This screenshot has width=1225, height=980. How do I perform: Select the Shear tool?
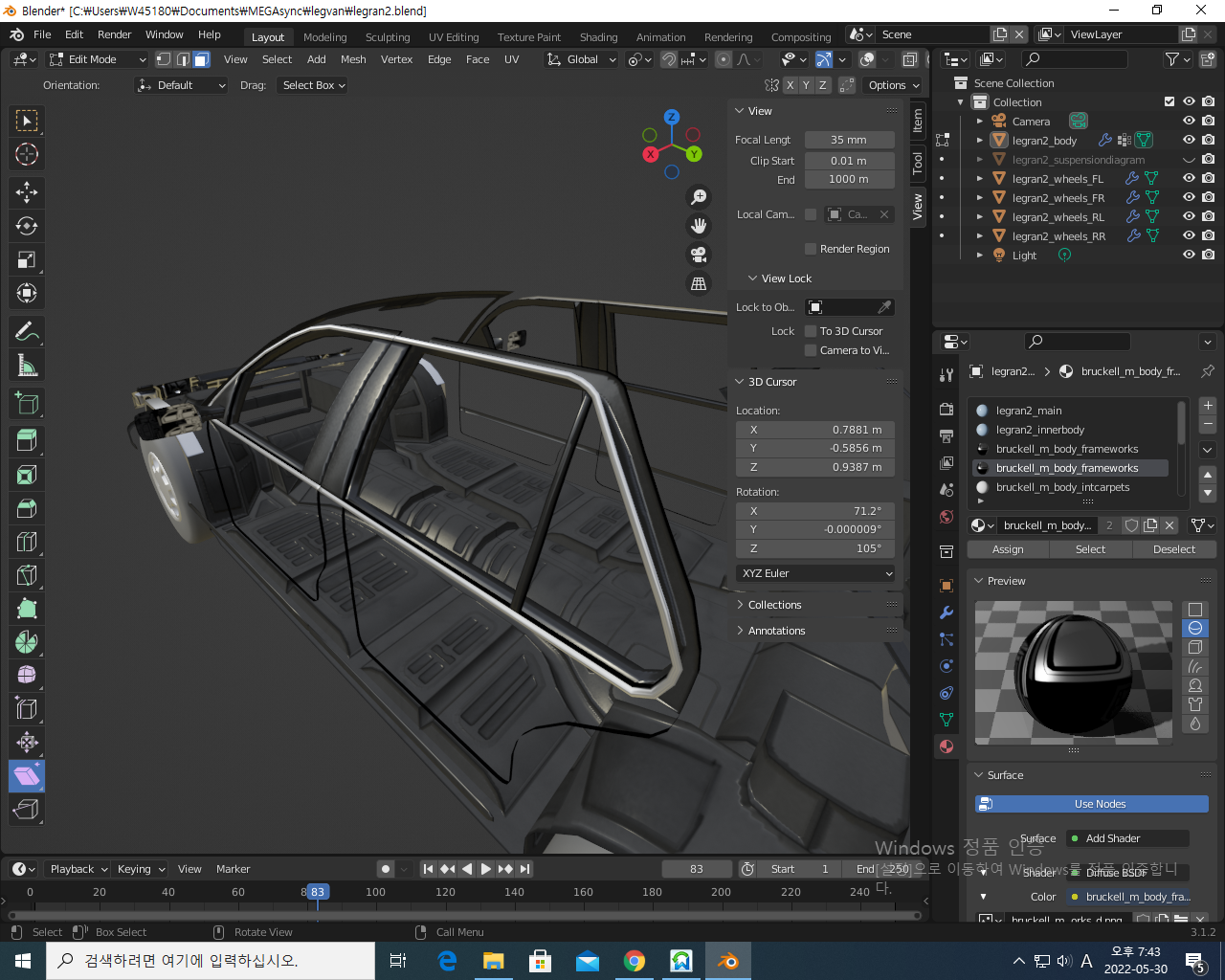pyautogui.click(x=27, y=776)
